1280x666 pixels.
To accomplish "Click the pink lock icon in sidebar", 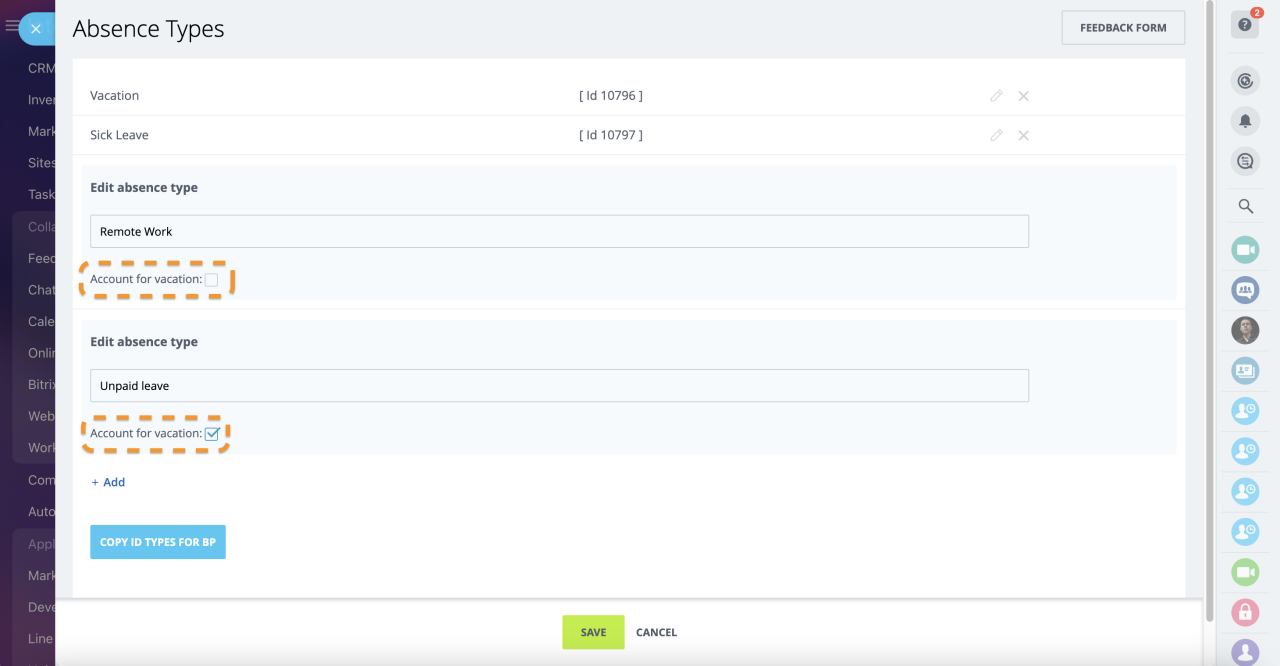I will click(x=1245, y=612).
